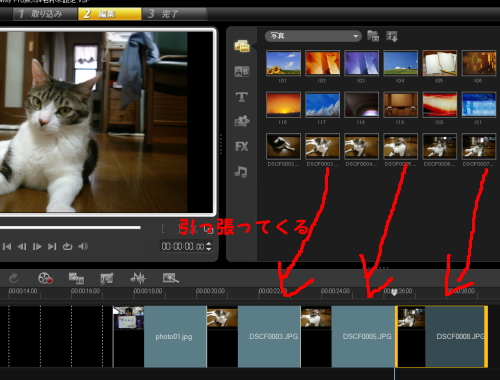The height and width of the screenshot is (380, 500).
Task: Toggle repeat playback button
Action: 67,246
